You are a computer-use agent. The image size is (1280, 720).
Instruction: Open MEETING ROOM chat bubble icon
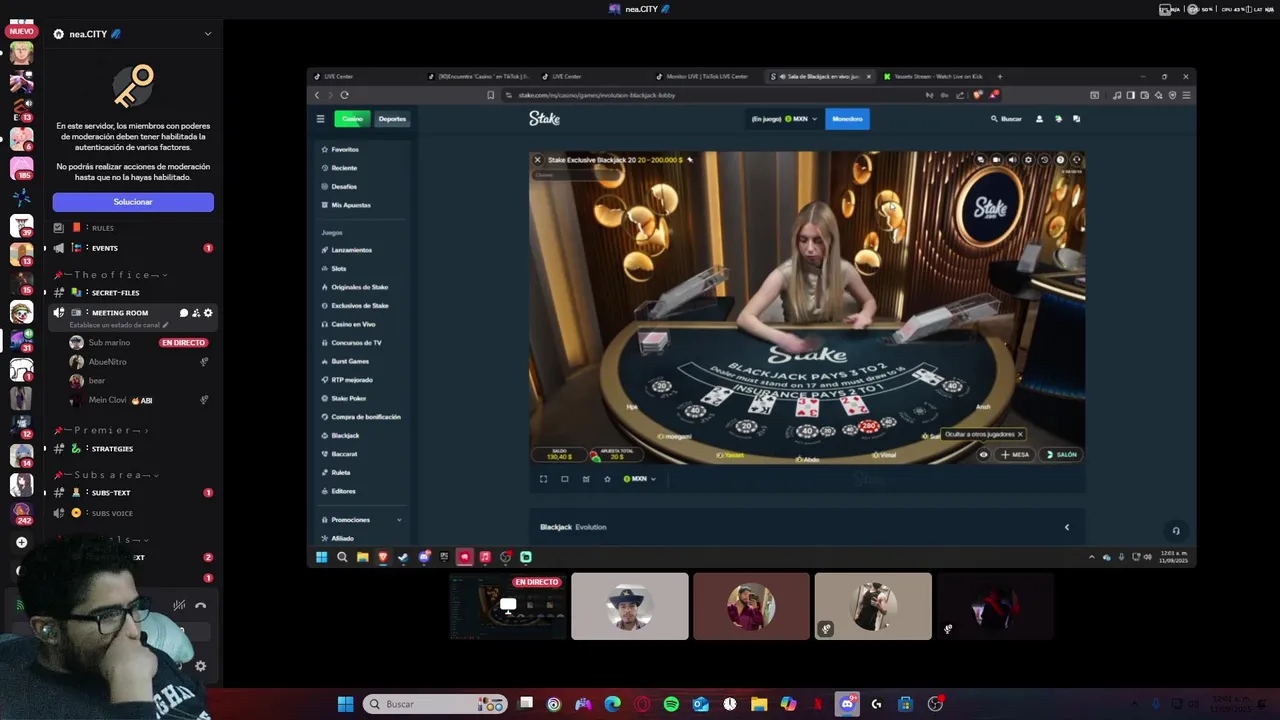(183, 313)
